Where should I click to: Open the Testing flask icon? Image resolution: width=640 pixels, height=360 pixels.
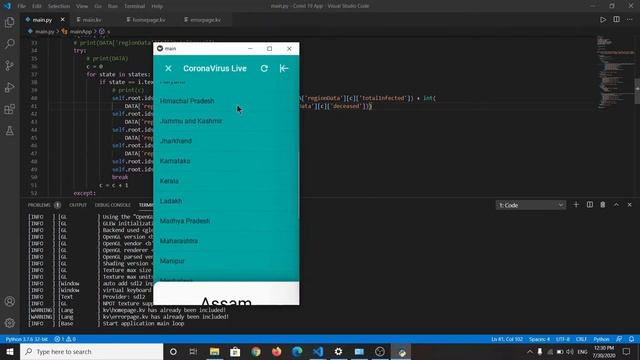(9, 131)
